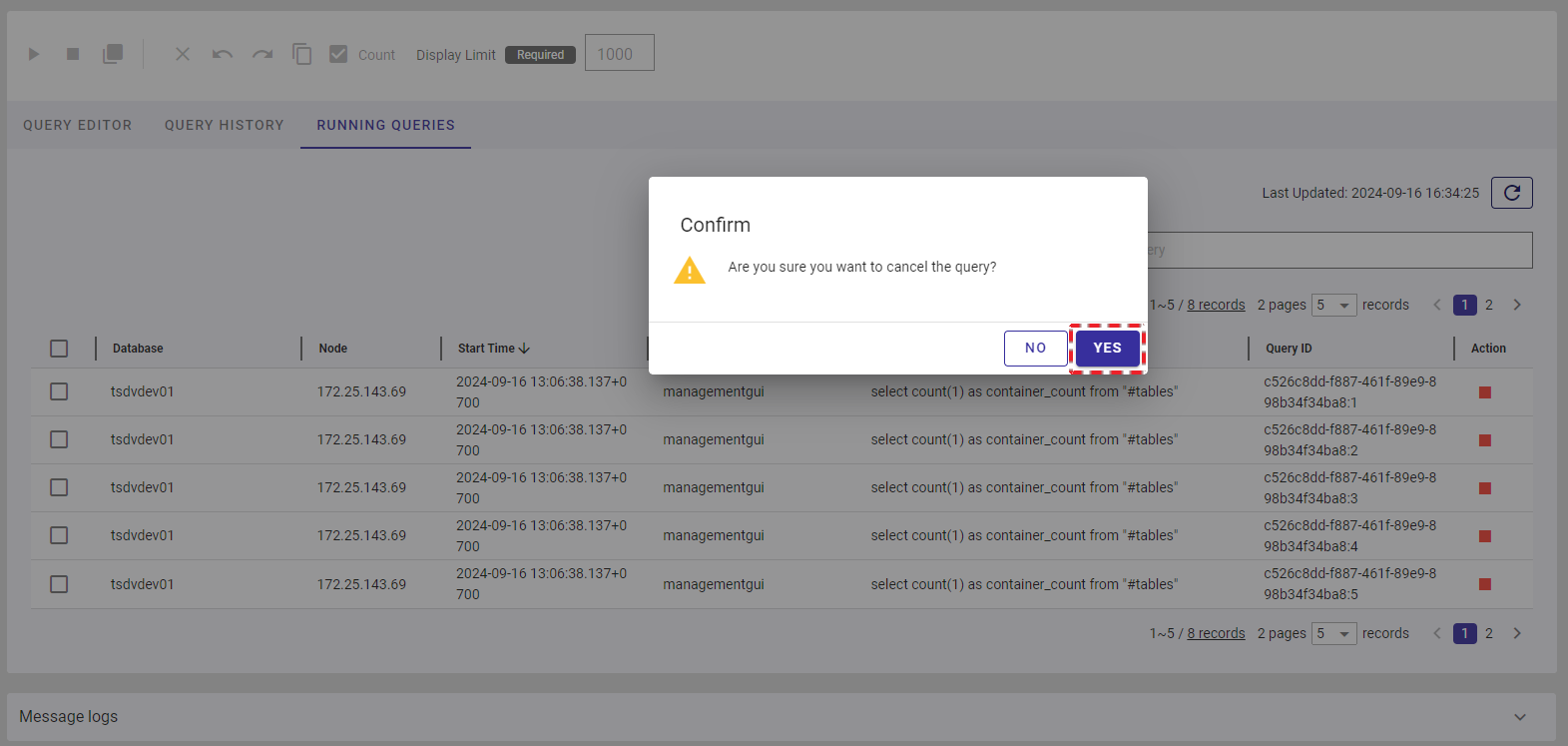Open the top records-per-page dropdown
The width and height of the screenshot is (1568, 746).
click(1333, 306)
